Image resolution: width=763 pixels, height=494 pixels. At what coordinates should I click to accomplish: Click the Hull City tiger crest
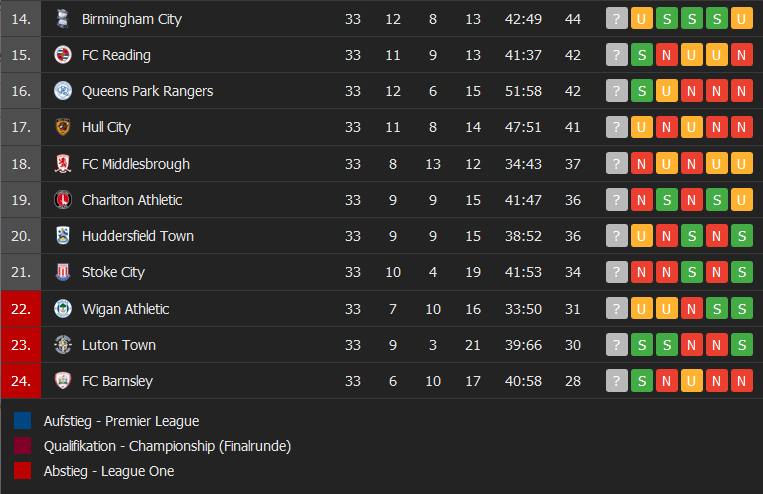click(x=62, y=127)
